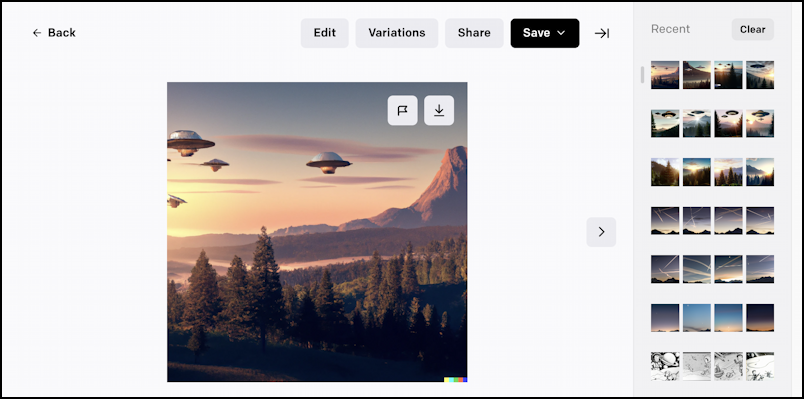Clear the Recent history list
The height and width of the screenshot is (399, 804).
coord(753,30)
